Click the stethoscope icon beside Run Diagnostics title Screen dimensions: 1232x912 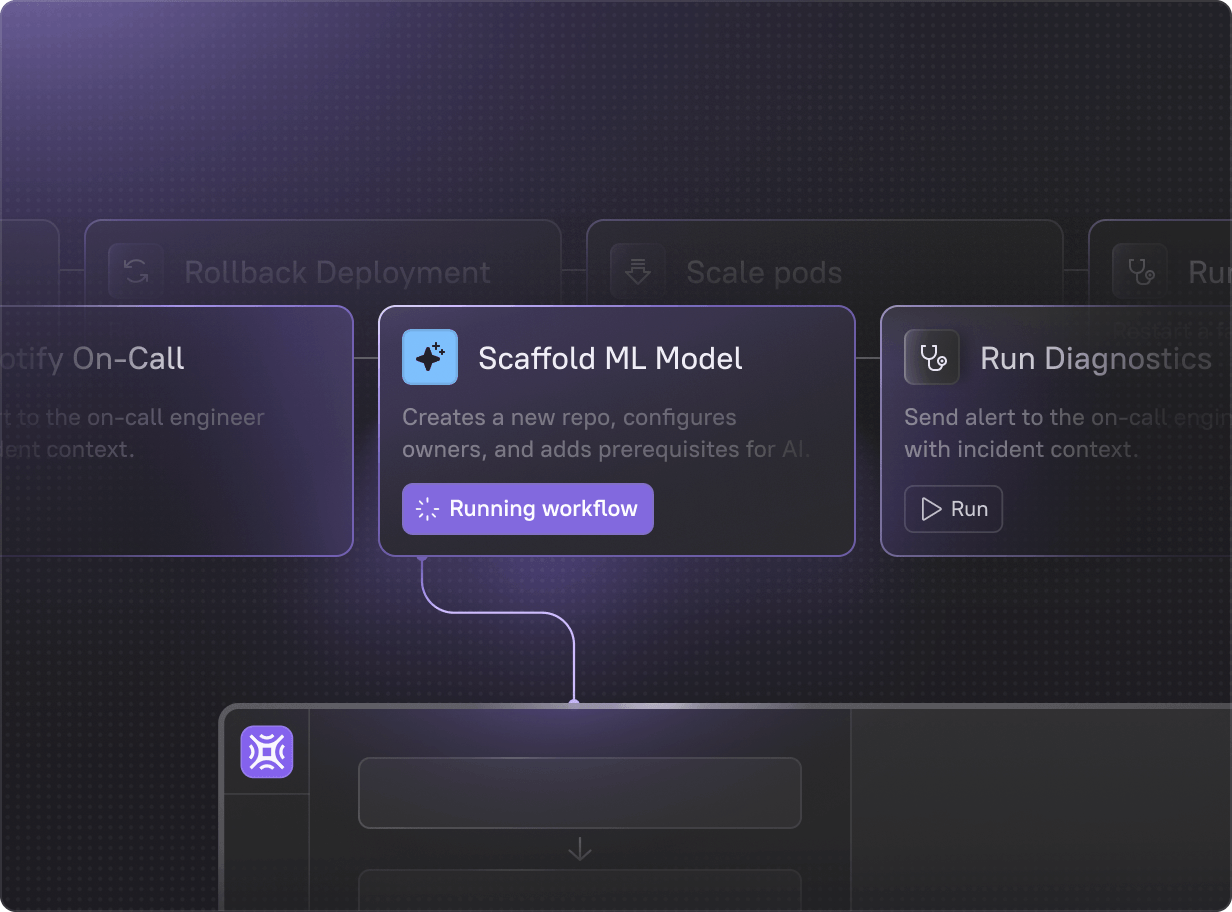932,357
